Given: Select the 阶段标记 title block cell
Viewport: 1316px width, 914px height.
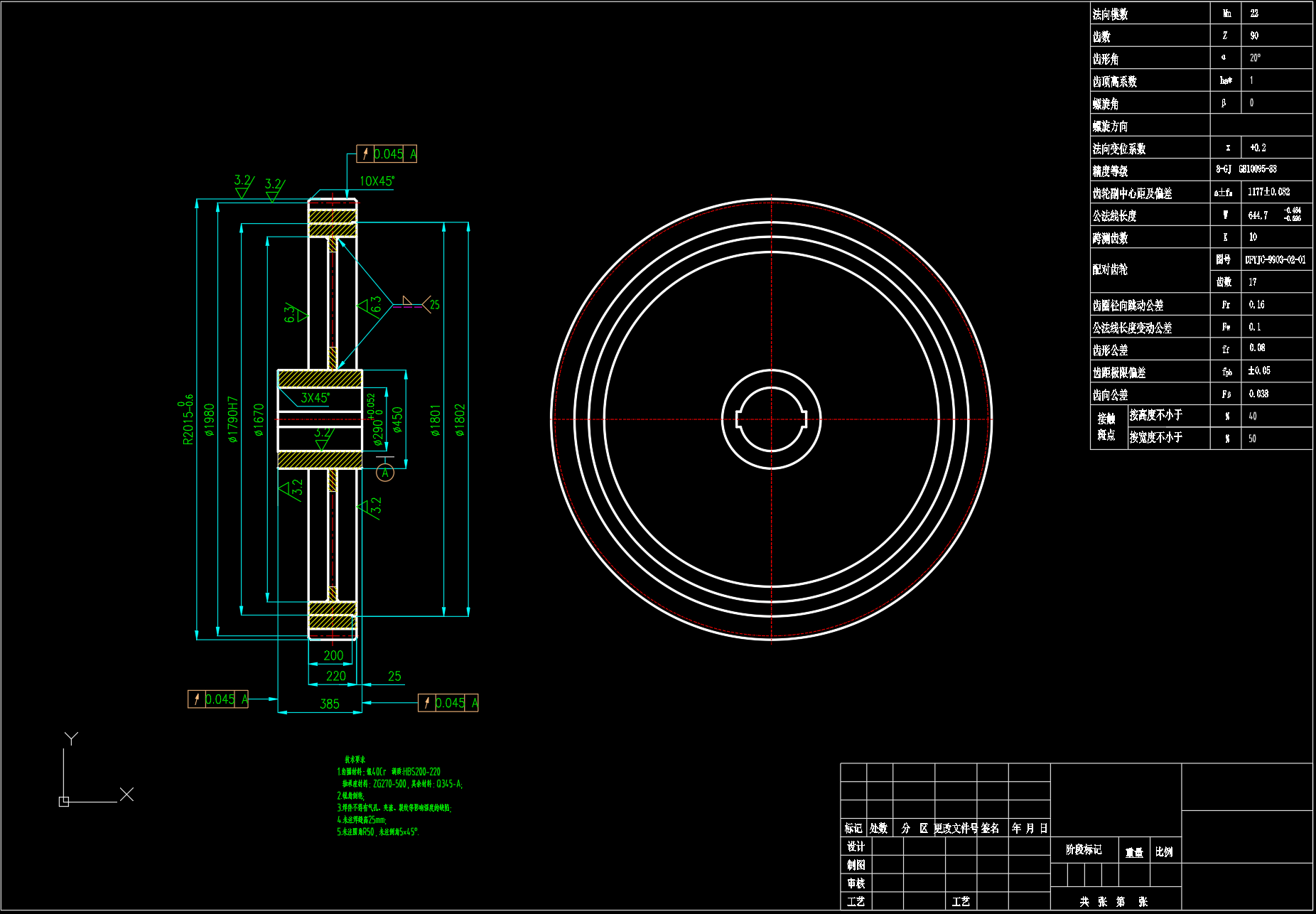Looking at the screenshot, I should point(1084,850).
